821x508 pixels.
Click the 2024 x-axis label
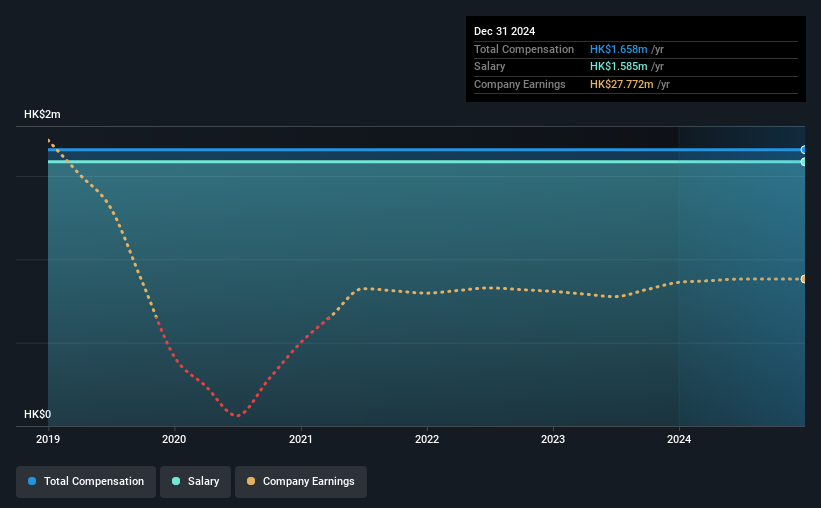pyautogui.click(x=679, y=439)
